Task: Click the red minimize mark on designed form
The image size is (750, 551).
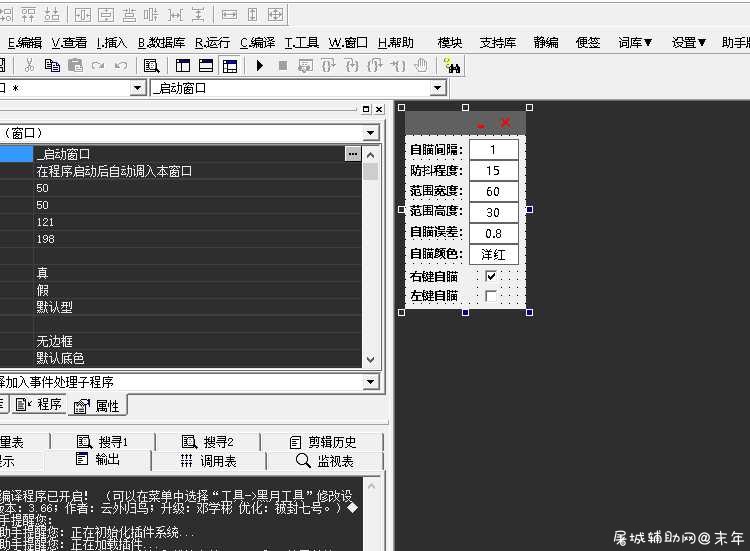Action: (x=481, y=126)
